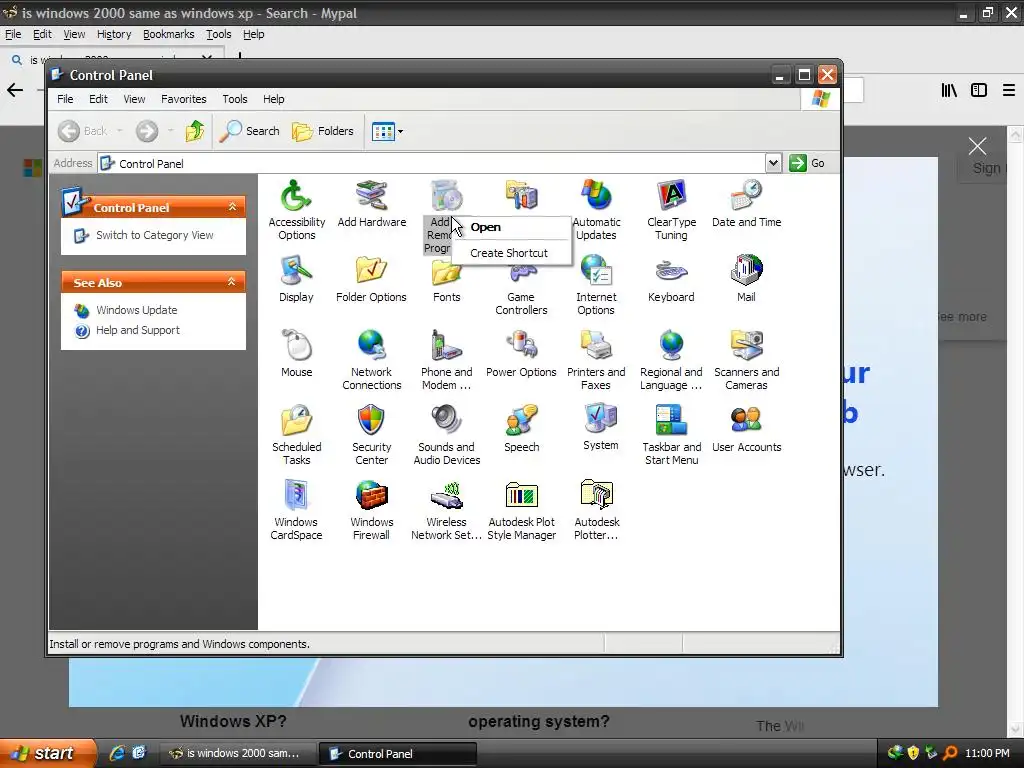Open the Back button history dropdown
This screenshot has height=768, width=1024.
[x=120, y=131]
